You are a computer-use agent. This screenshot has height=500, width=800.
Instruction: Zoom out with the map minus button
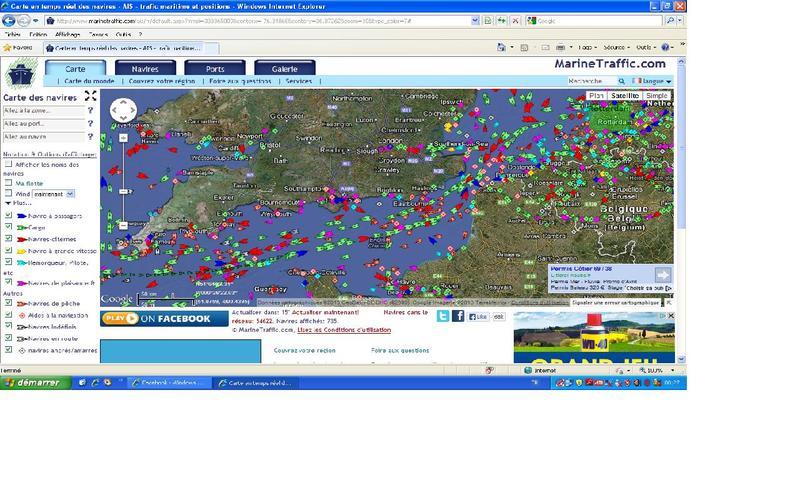pyautogui.click(x=123, y=225)
